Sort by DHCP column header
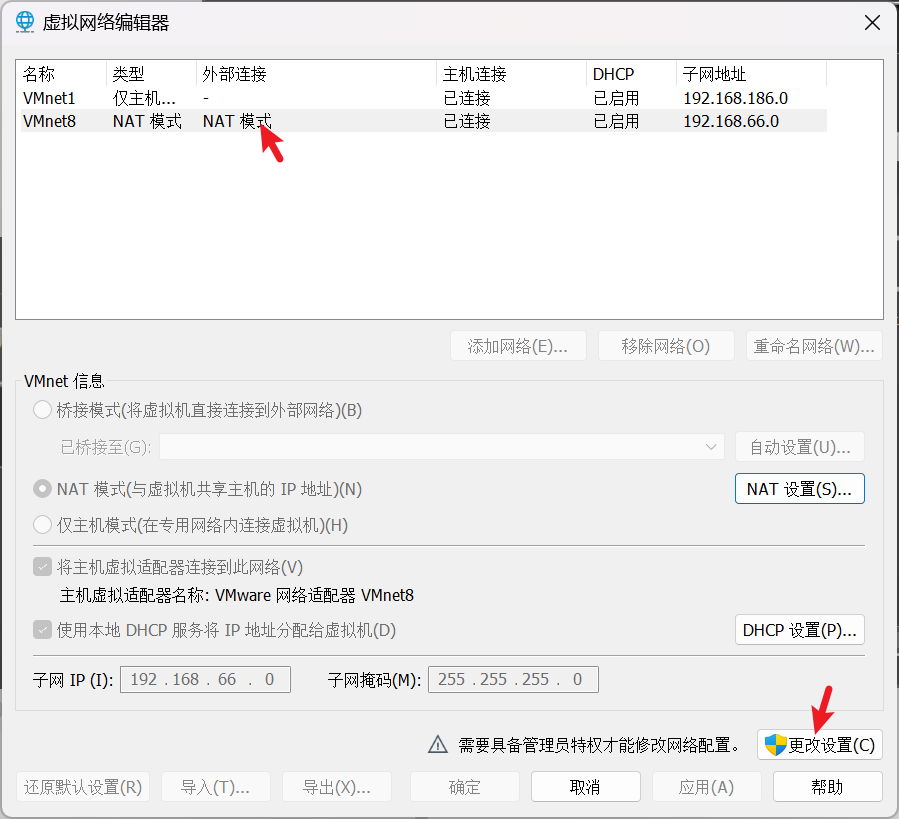The height and width of the screenshot is (819, 899). pyautogui.click(x=631, y=74)
